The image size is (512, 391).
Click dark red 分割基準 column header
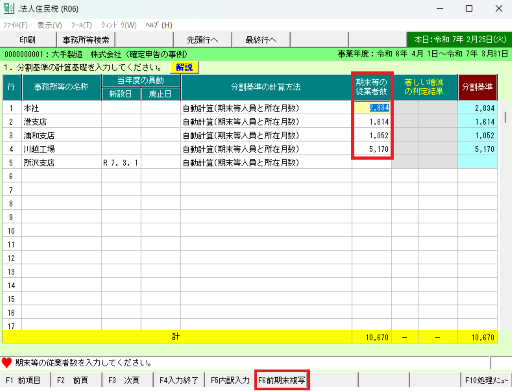(477, 87)
